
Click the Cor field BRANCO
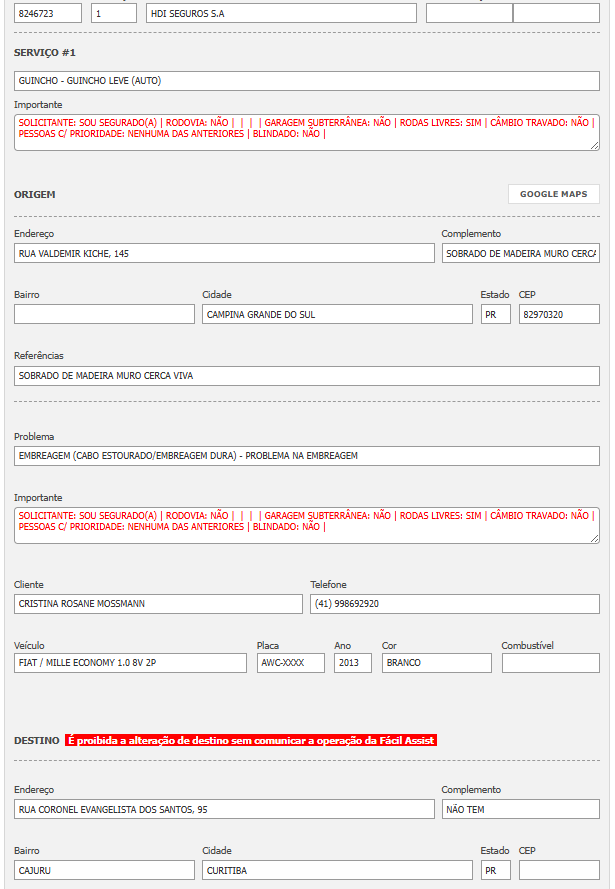436,663
